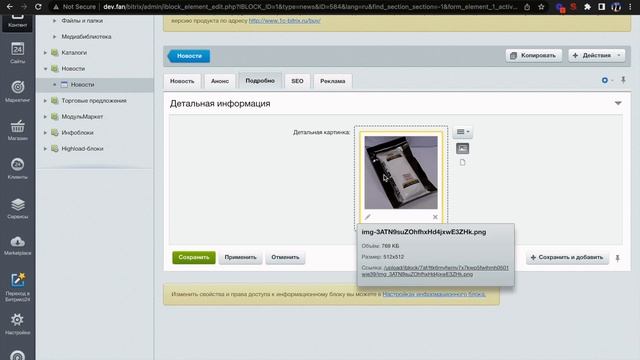
Task: Switch to the Анонс tab
Action: 220,81
